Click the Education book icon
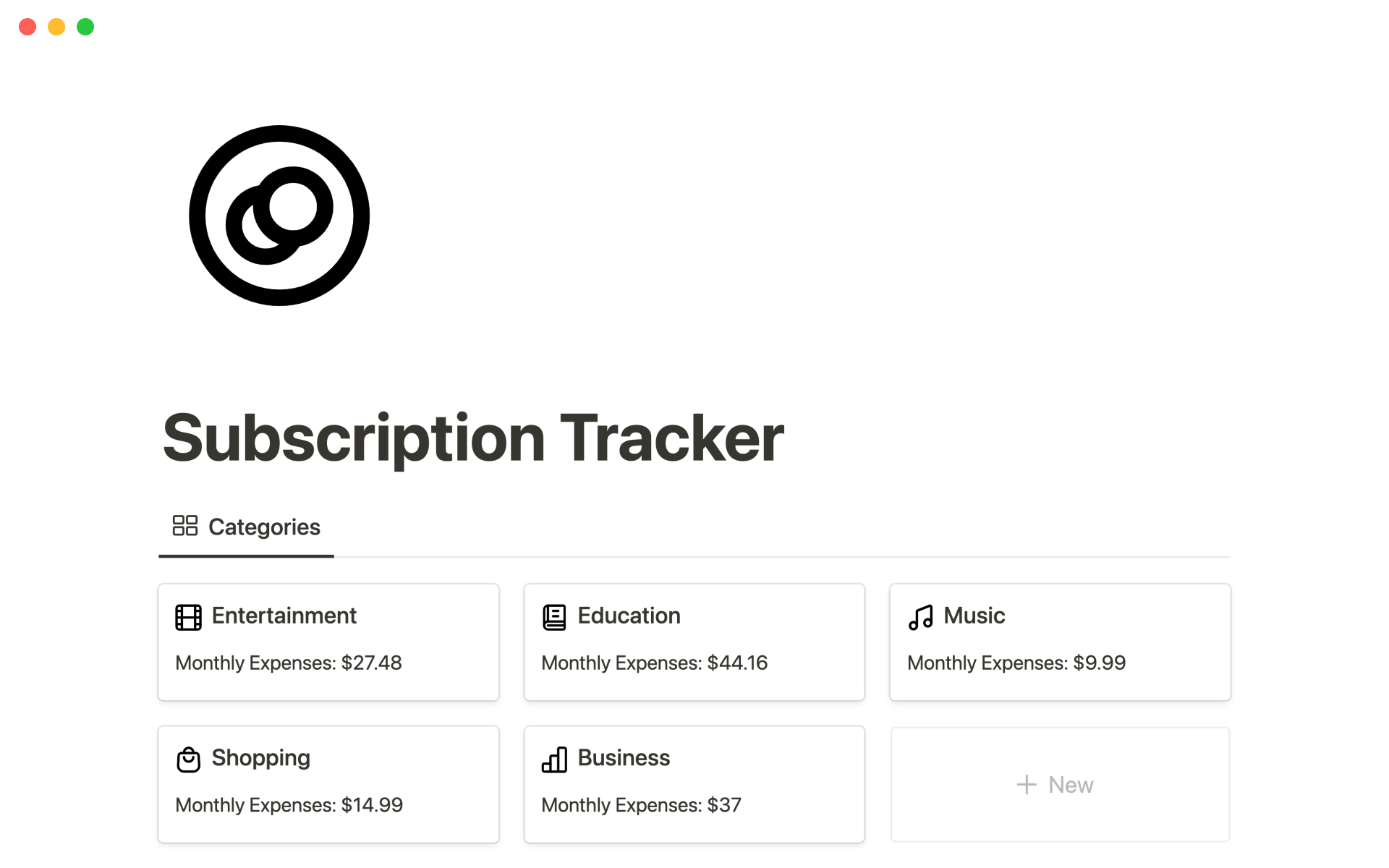The image size is (1389, 868). 554,617
